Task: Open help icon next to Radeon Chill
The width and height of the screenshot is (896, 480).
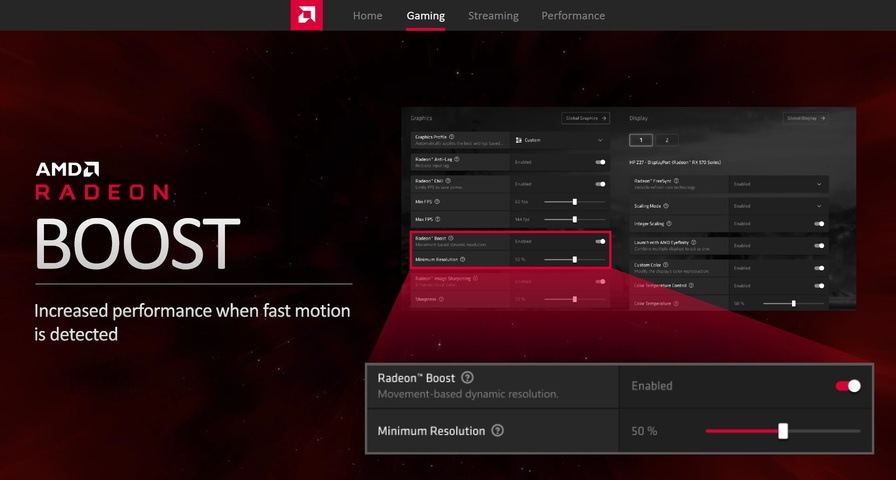Action: point(448,181)
